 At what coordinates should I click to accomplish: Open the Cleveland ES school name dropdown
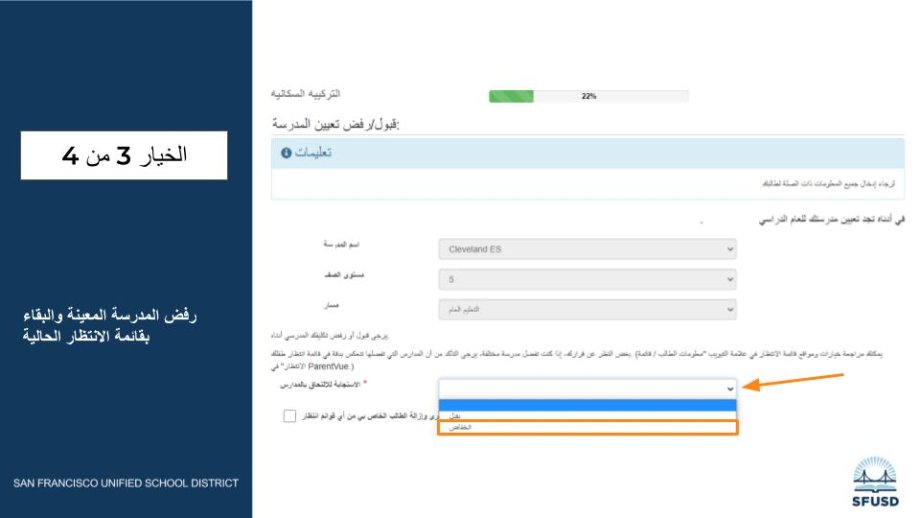[x=587, y=249]
